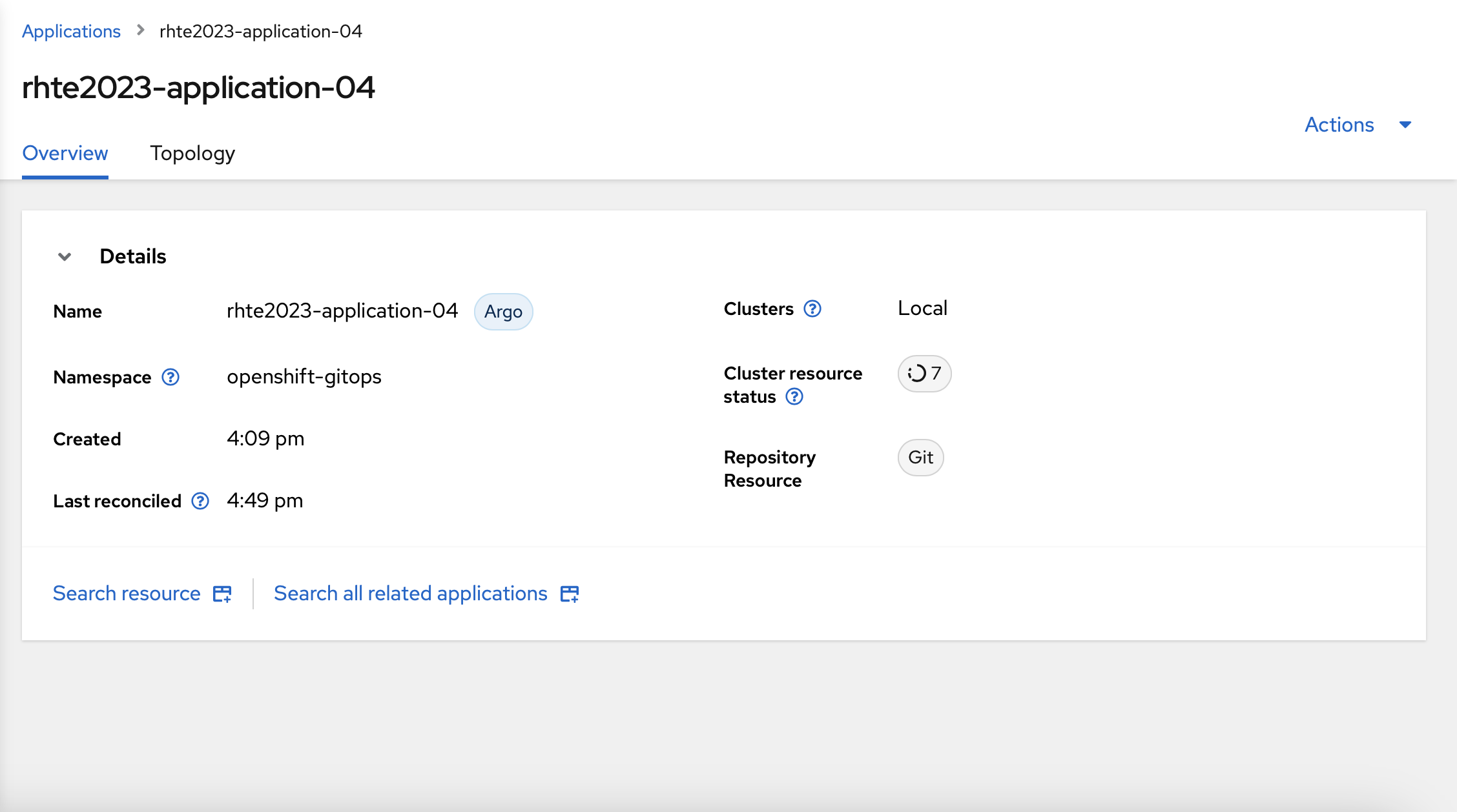
Task: Click the Namespace field label
Action: [x=102, y=377]
